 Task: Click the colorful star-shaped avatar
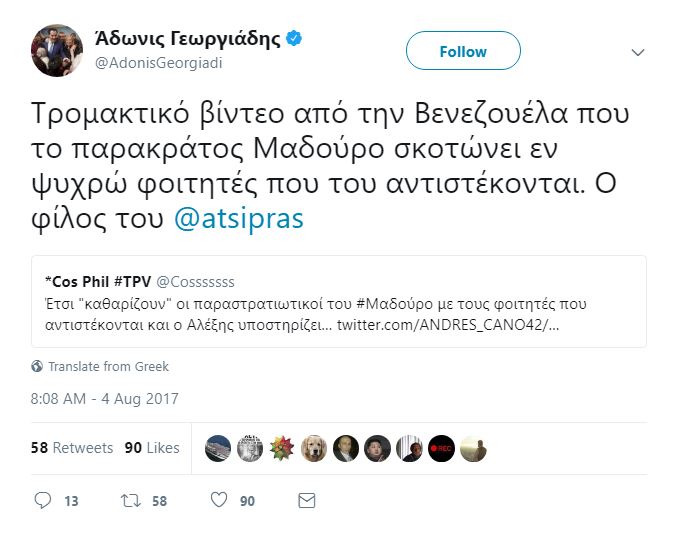pos(282,449)
